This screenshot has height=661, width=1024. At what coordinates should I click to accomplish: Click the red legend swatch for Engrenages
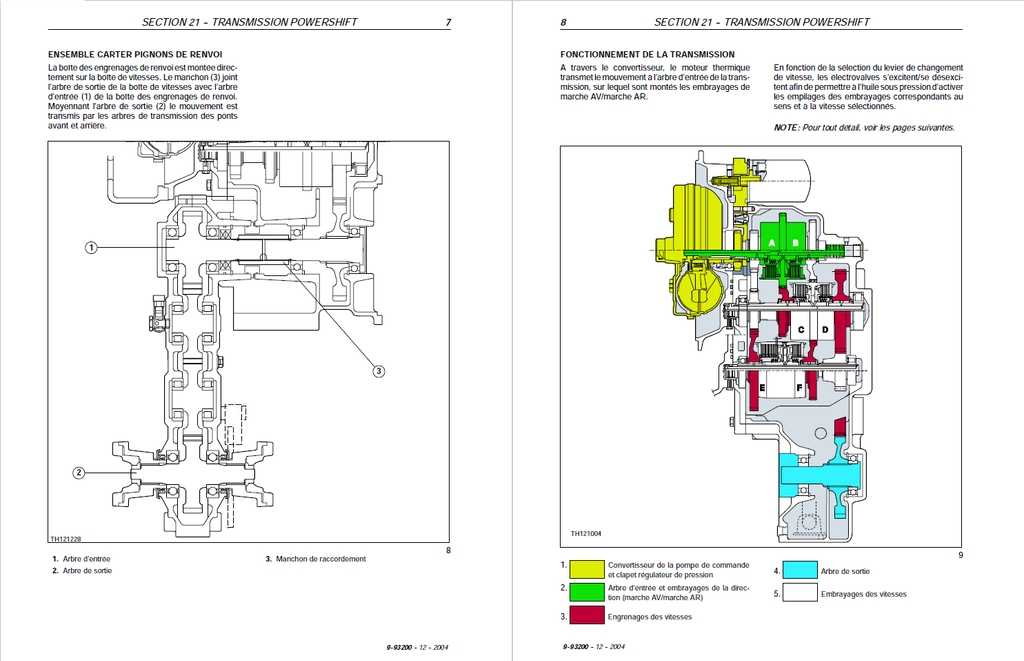tap(586, 615)
